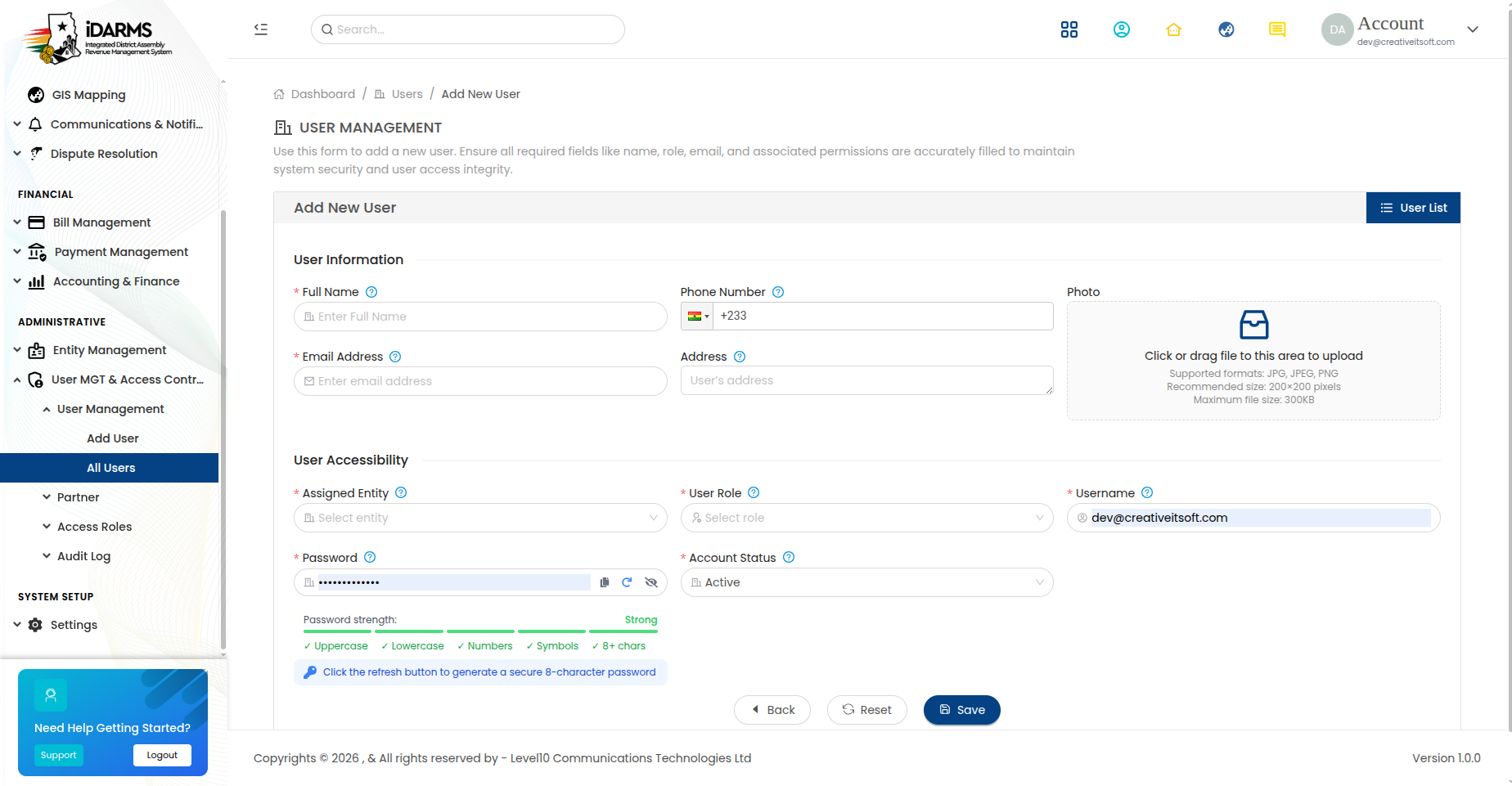This screenshot has width=1512, height=786.
Task: Open the Dashboard breadcrumb link
Action: [314, 94]
